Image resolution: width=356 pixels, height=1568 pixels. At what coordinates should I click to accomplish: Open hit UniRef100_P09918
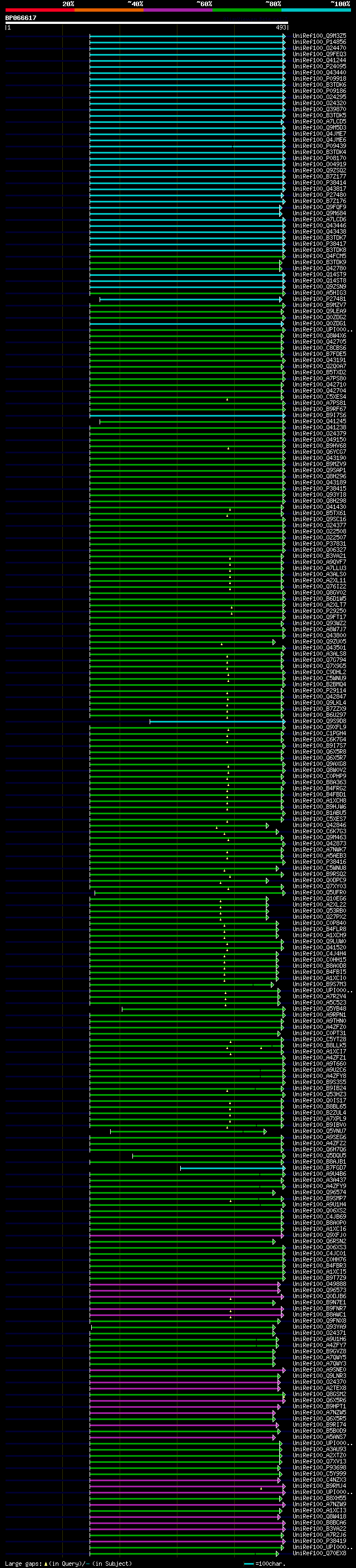point(319,78)
